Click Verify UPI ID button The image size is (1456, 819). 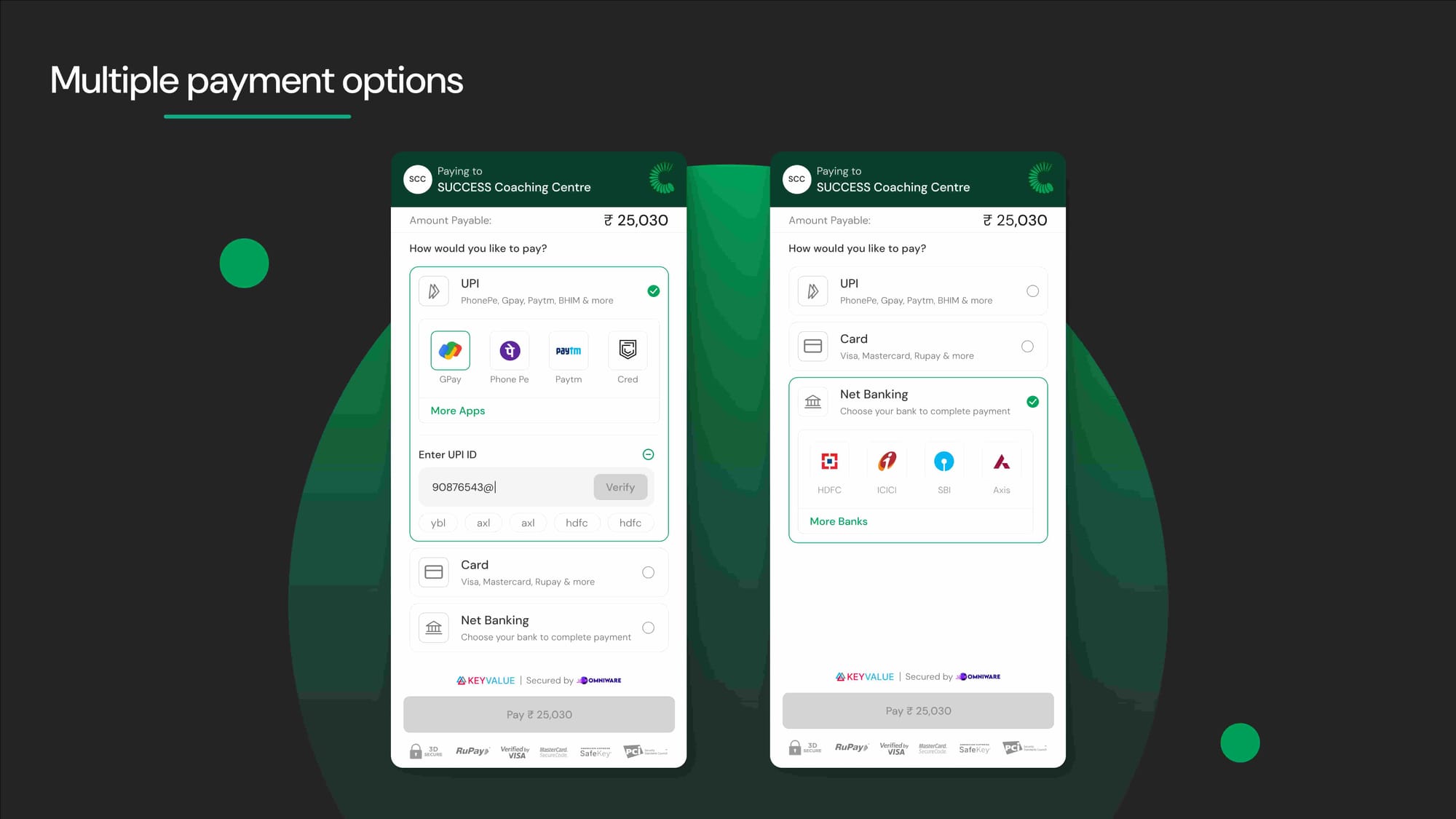[620, 487]
